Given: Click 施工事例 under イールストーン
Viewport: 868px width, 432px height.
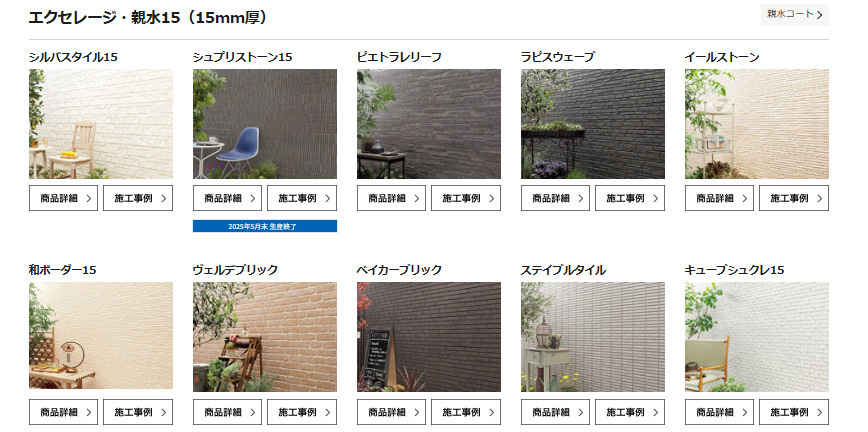Looking at the screenshot, I should click(794, 198).
